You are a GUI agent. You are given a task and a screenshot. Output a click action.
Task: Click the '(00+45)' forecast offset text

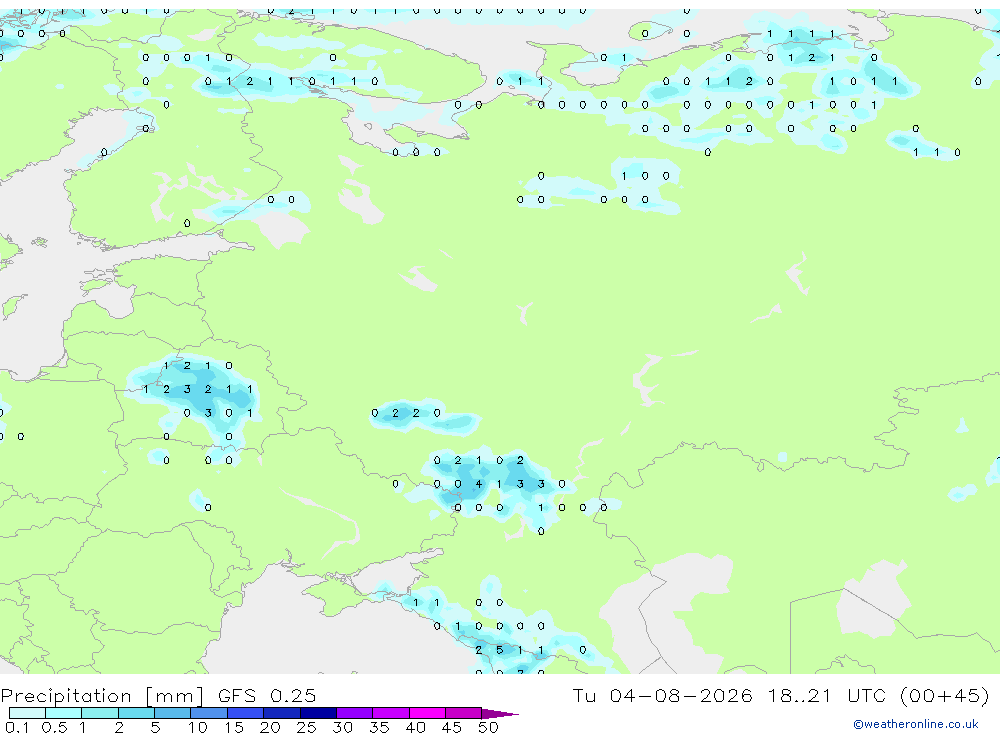pyautogui.click(x=945, y=695)
